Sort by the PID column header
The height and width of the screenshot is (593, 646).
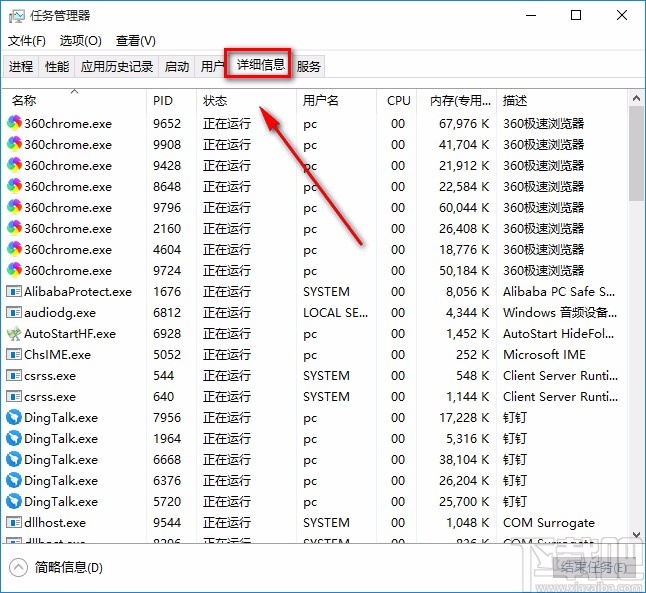tap(171, 101)
